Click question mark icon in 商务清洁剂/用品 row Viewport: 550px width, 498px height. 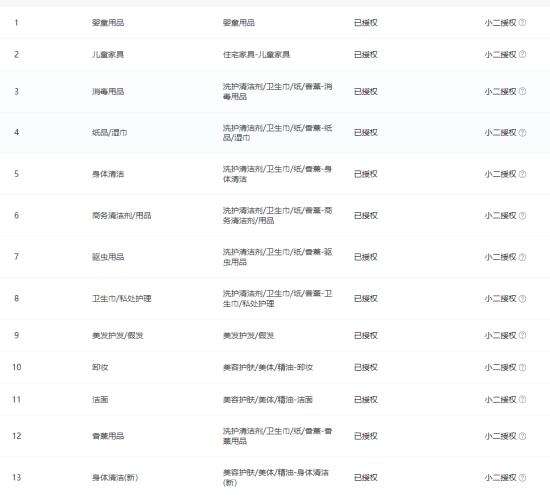pyautogui.click(x=522, y=215)
